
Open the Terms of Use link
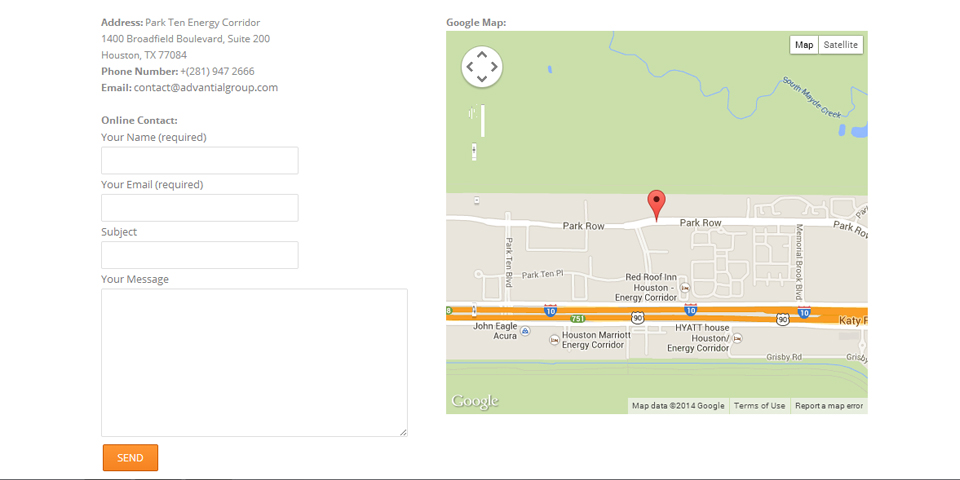759,406
